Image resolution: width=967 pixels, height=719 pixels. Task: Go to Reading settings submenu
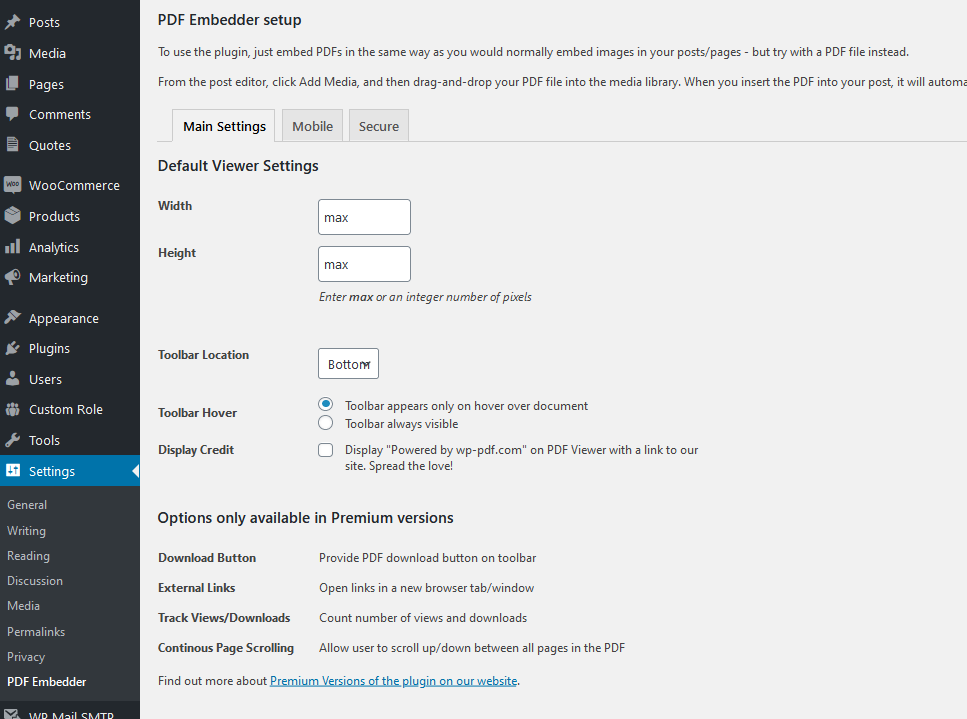coord(28,556)
